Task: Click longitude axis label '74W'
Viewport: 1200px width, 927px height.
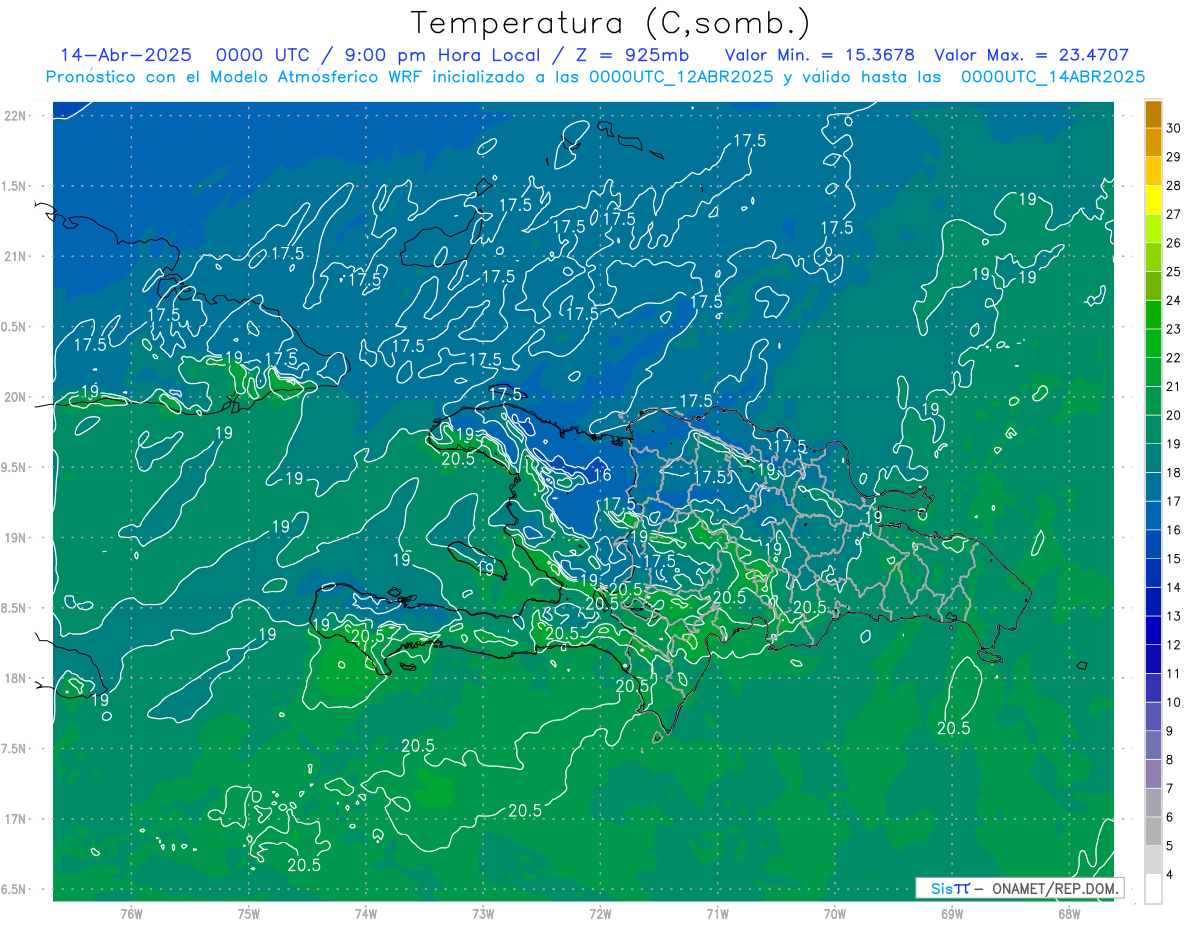Action: pyautogui.click(x=366, y=914)
